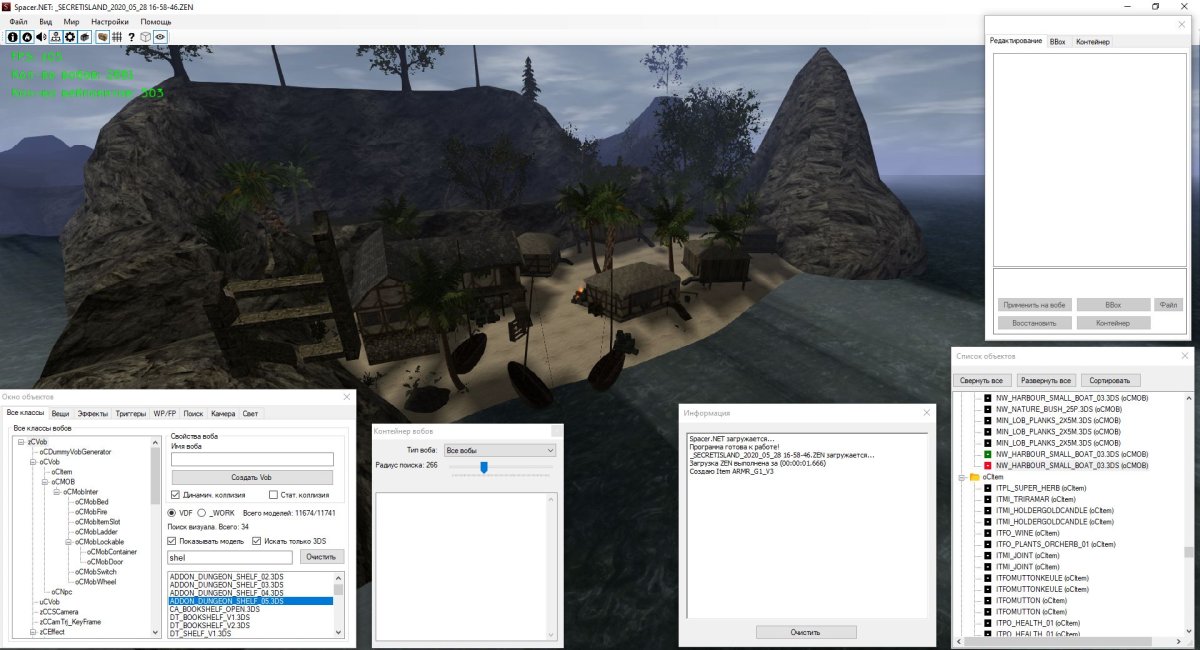Open the gear settings toolbar icon
Image resolution: width=1200 pixels, height=650 pixels.
70,37
